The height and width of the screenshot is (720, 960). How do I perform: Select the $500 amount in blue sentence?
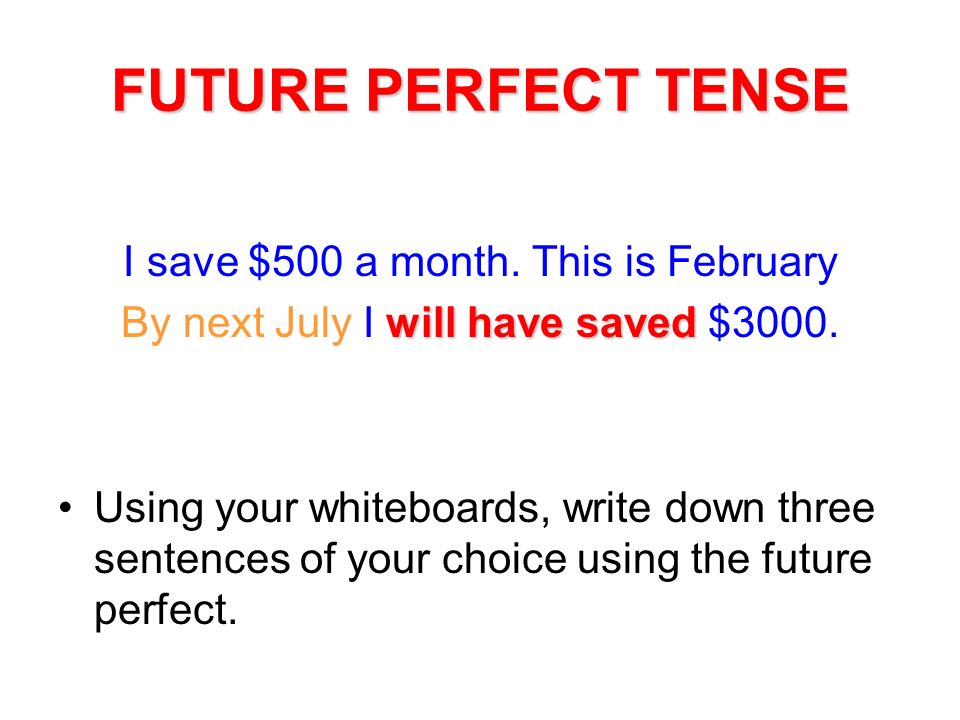(295, 261)
